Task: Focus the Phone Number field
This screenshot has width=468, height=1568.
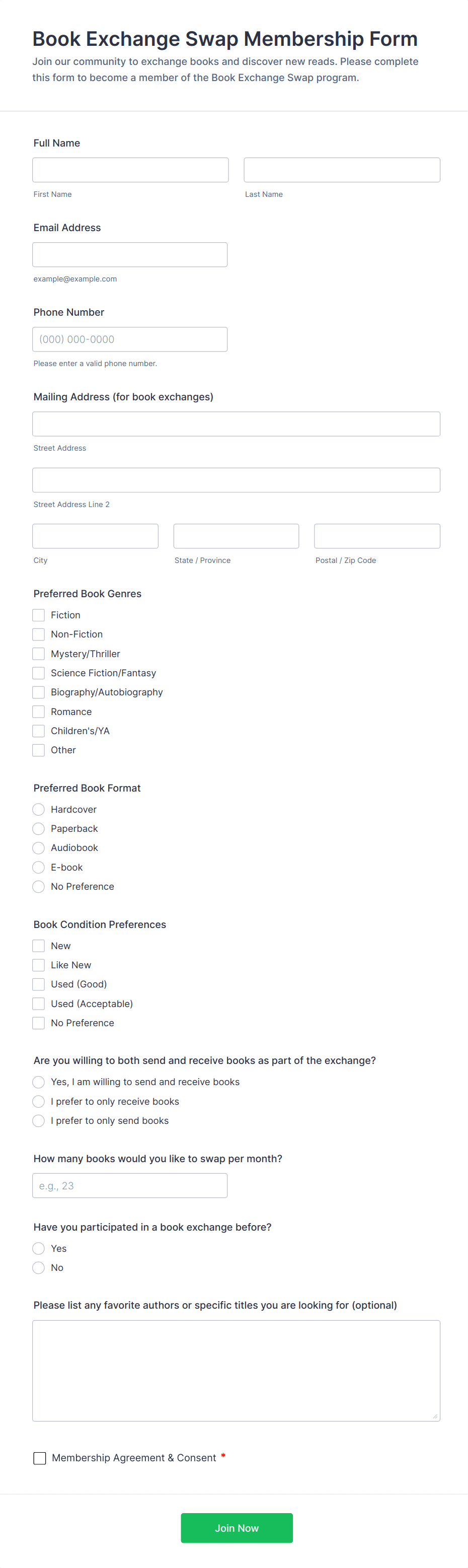Action: (x=130, y=339)
